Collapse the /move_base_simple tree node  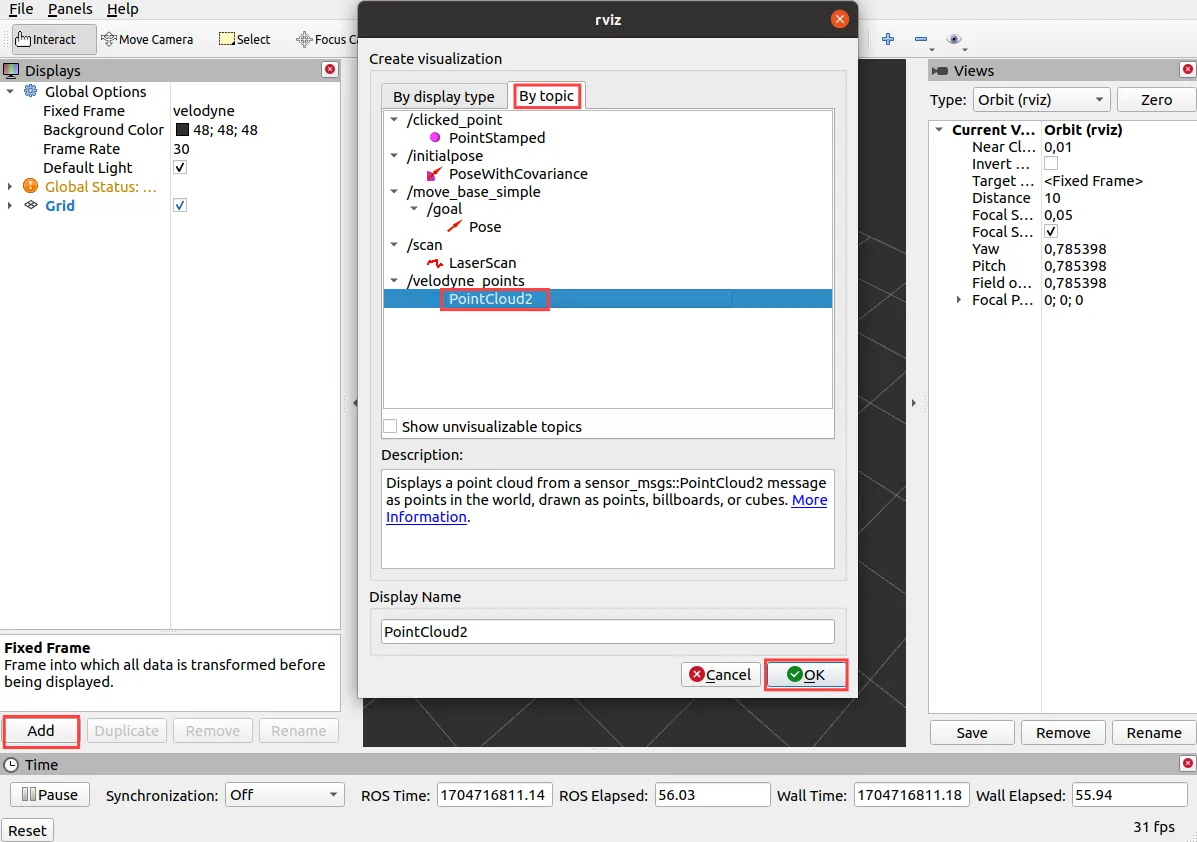click(x=395, y=192)
